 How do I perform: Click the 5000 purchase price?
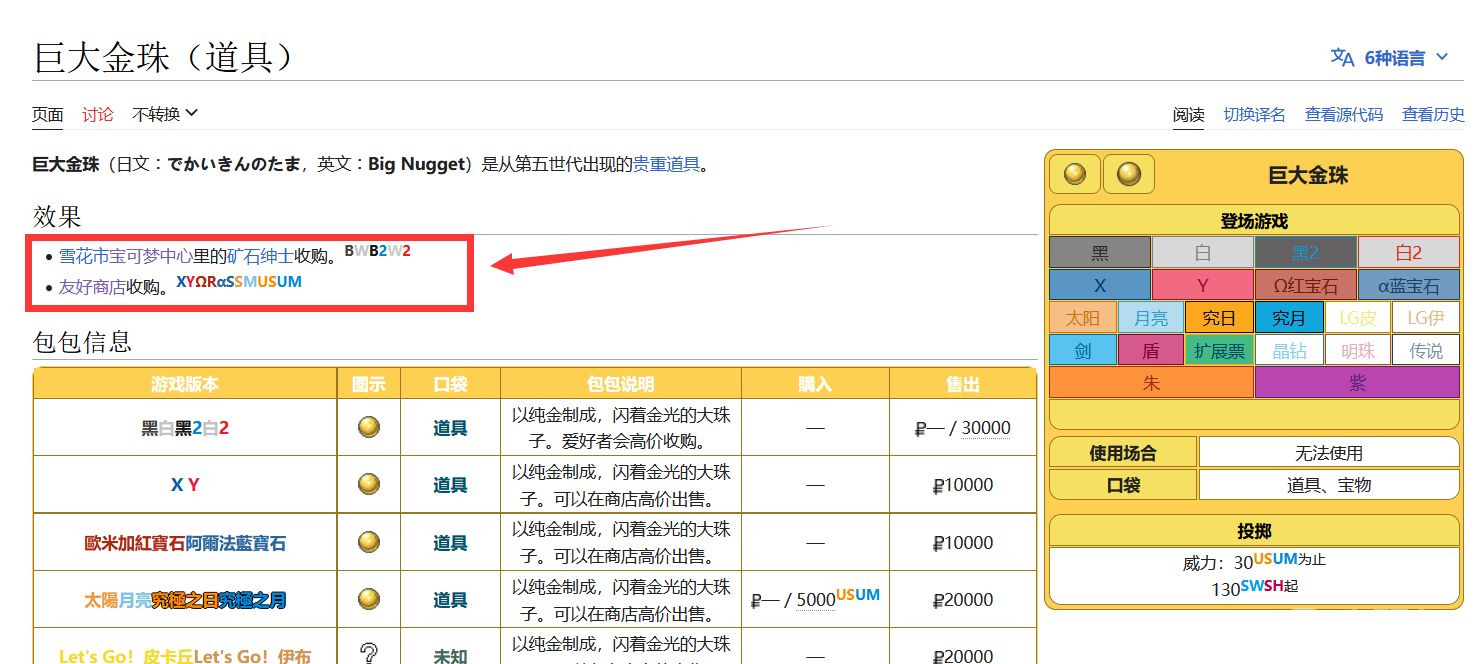click(816, 600)
